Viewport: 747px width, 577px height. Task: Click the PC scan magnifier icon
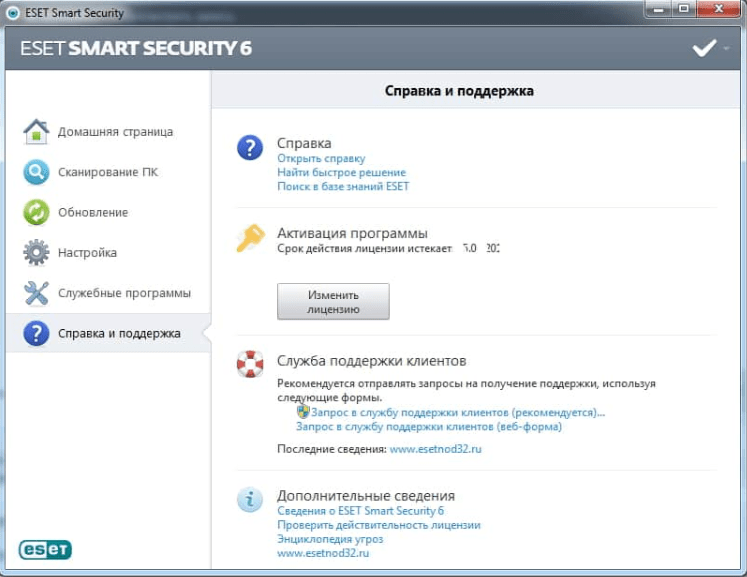tap(36, 172)
